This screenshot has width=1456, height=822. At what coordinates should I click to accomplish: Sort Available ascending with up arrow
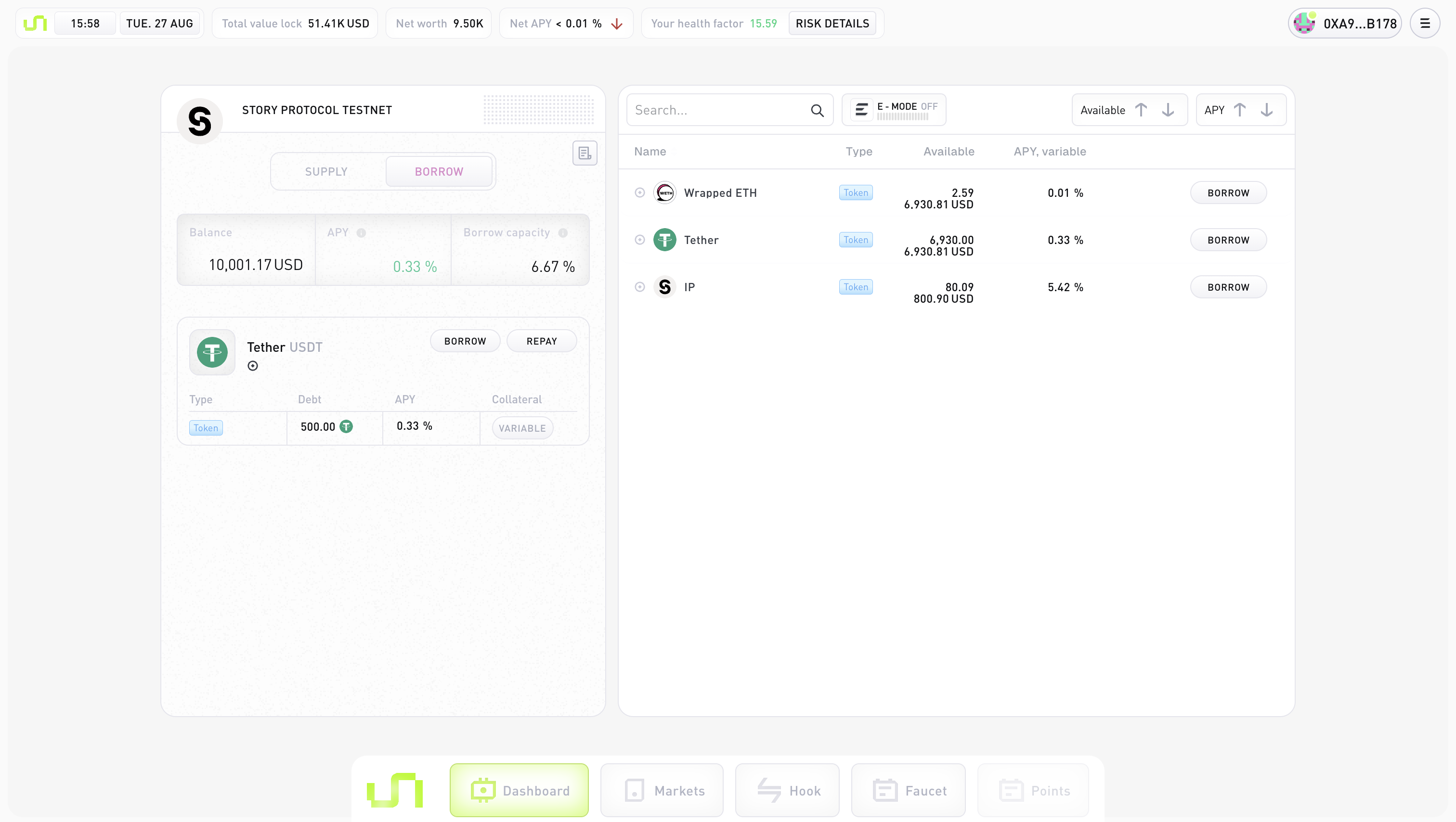pyautogui.click(x=1141, y=110)
